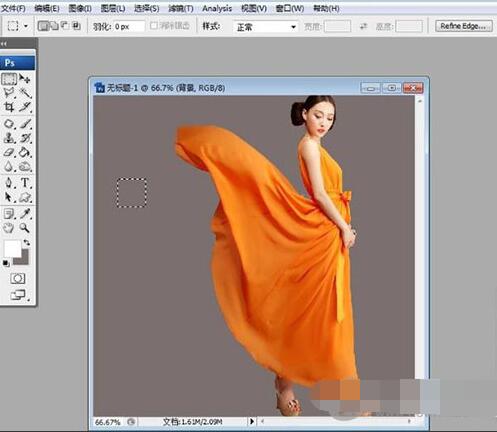The image size is (497, 432).
Task: Click the white foreground color swatch
Action: (12, 248)
